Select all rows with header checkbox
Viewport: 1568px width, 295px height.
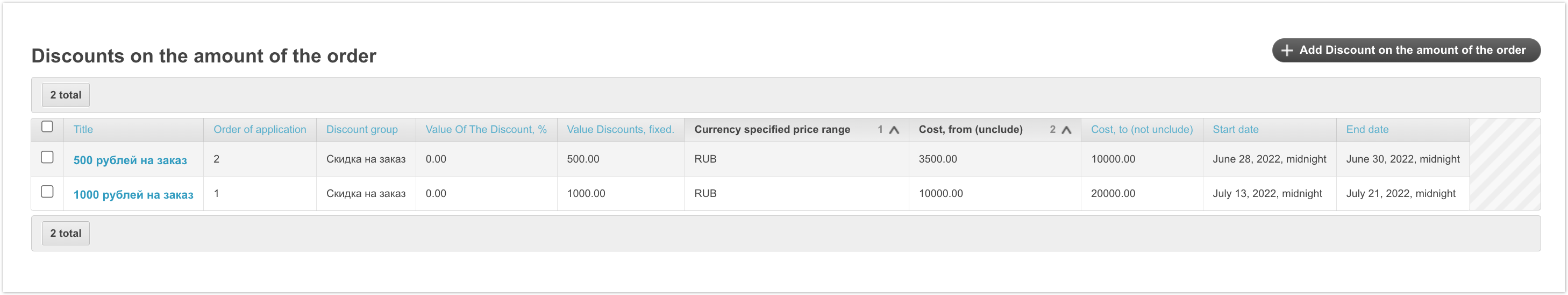point(47,127)
